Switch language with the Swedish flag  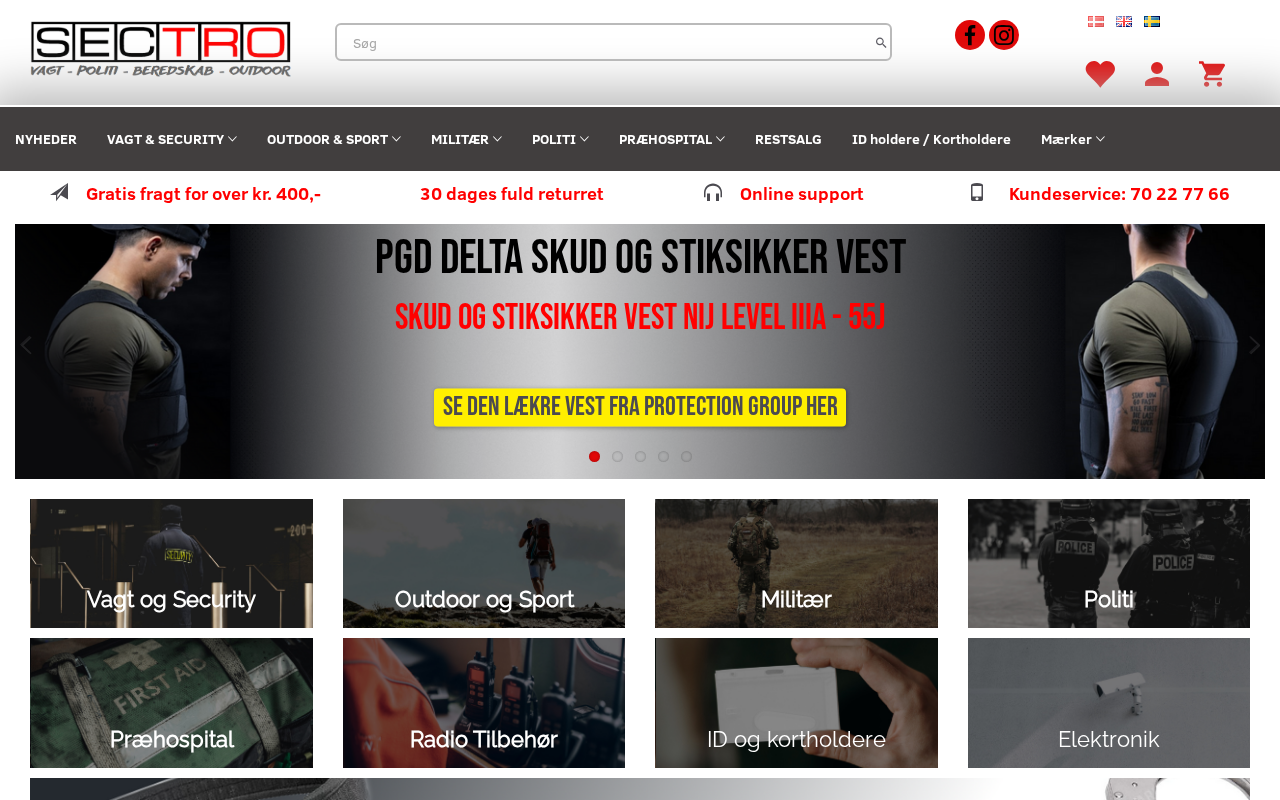[x=1152, y=22]
